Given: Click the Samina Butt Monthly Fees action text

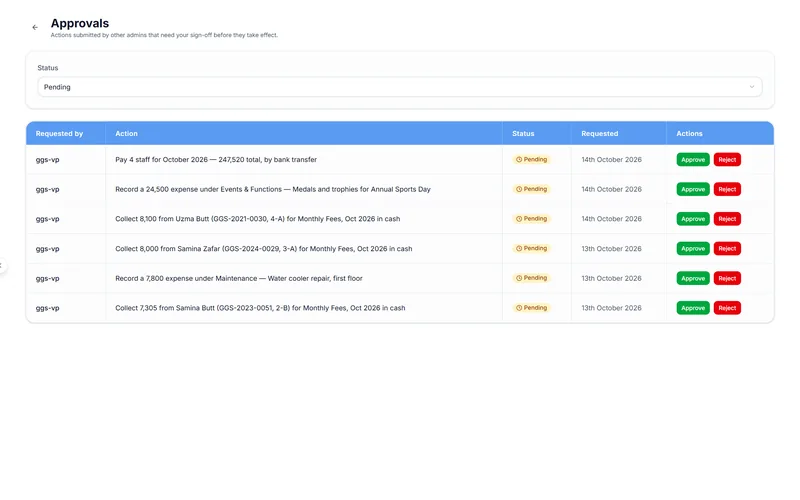Looking at the screenshot, I should point(260,308).
